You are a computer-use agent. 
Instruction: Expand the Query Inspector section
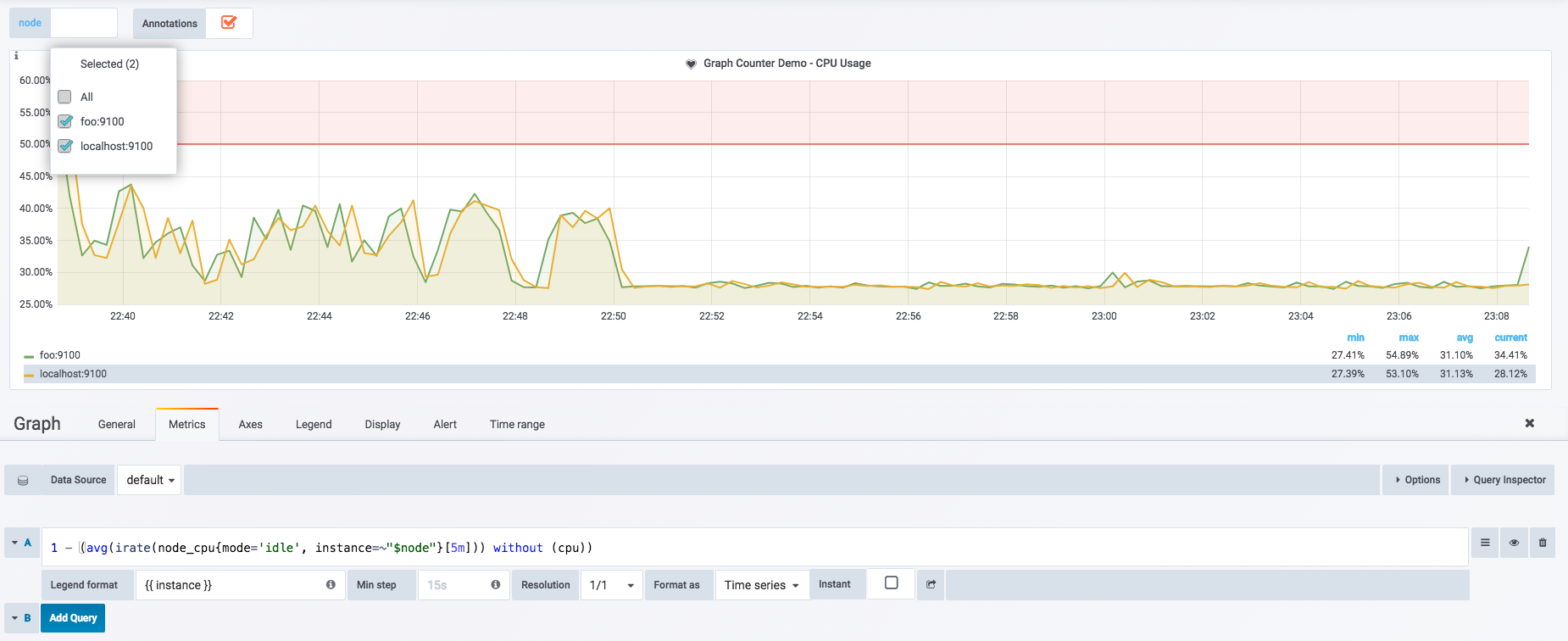click(1504, 480)
